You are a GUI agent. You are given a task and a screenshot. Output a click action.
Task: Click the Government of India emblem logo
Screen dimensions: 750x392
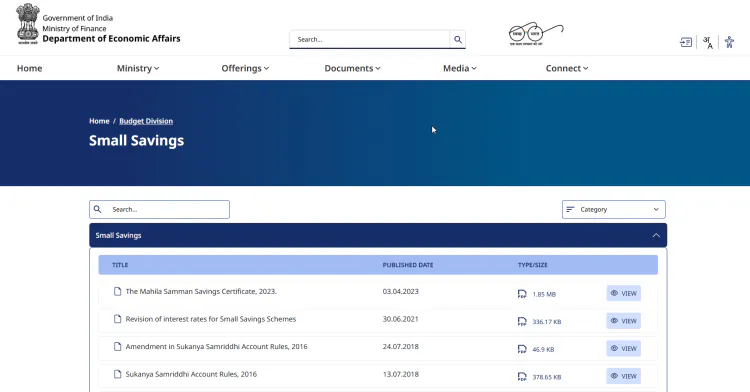click(x=28, y=24)
